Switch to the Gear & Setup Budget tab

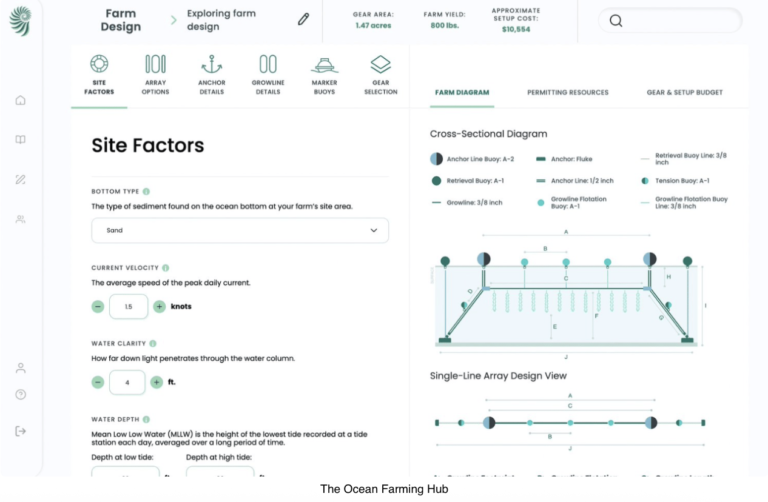[684, 93]
